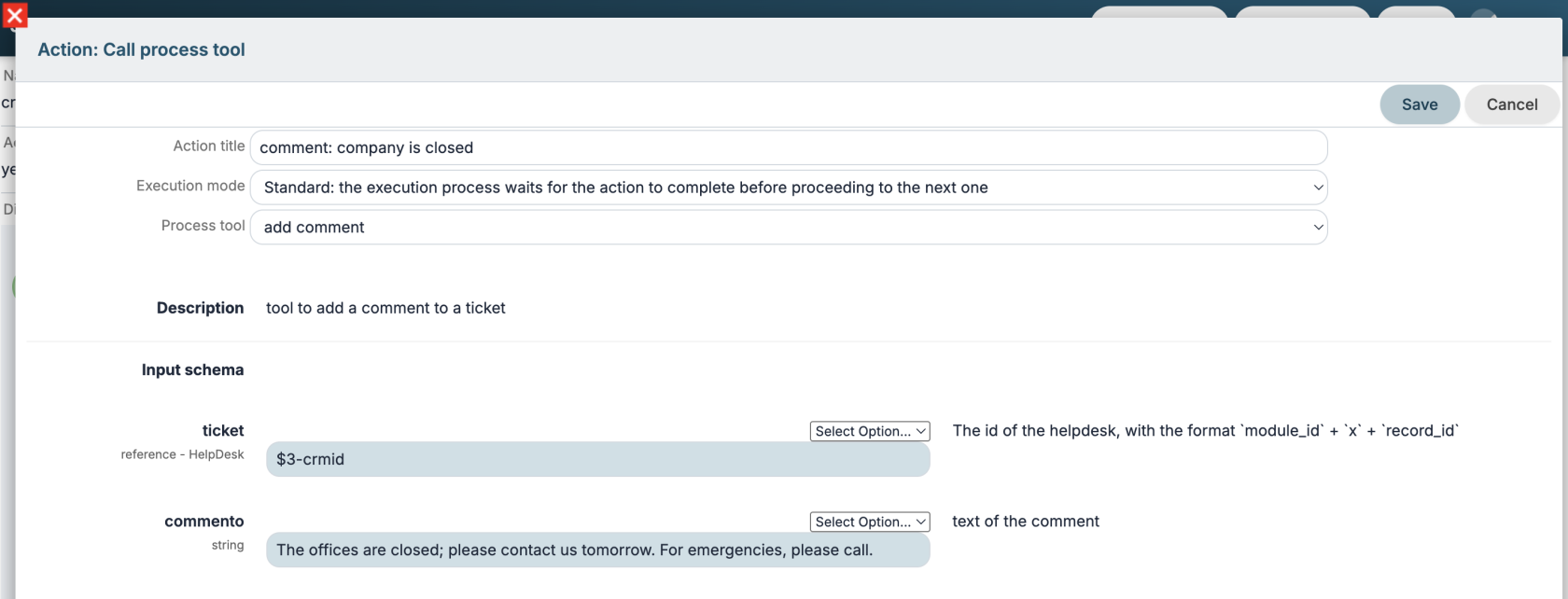
Task: Click the 'Execution mode' field label
Action: (x=190, y=186)
